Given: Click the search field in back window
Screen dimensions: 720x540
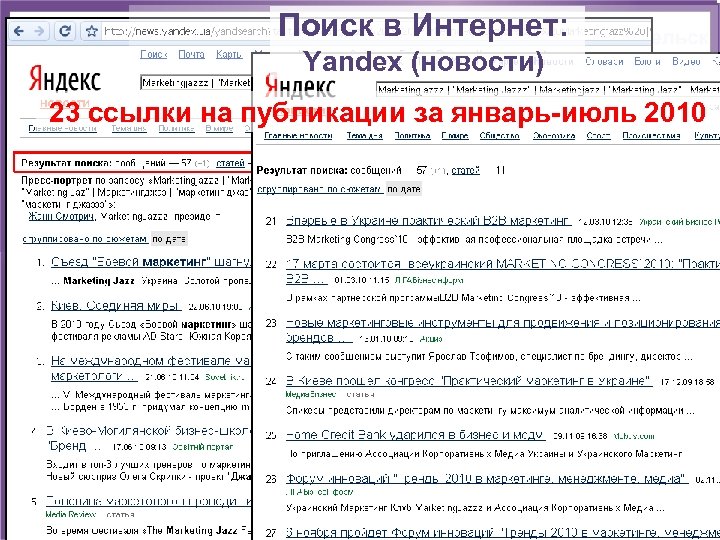Looking at the screenshot, I should [196, 83].
